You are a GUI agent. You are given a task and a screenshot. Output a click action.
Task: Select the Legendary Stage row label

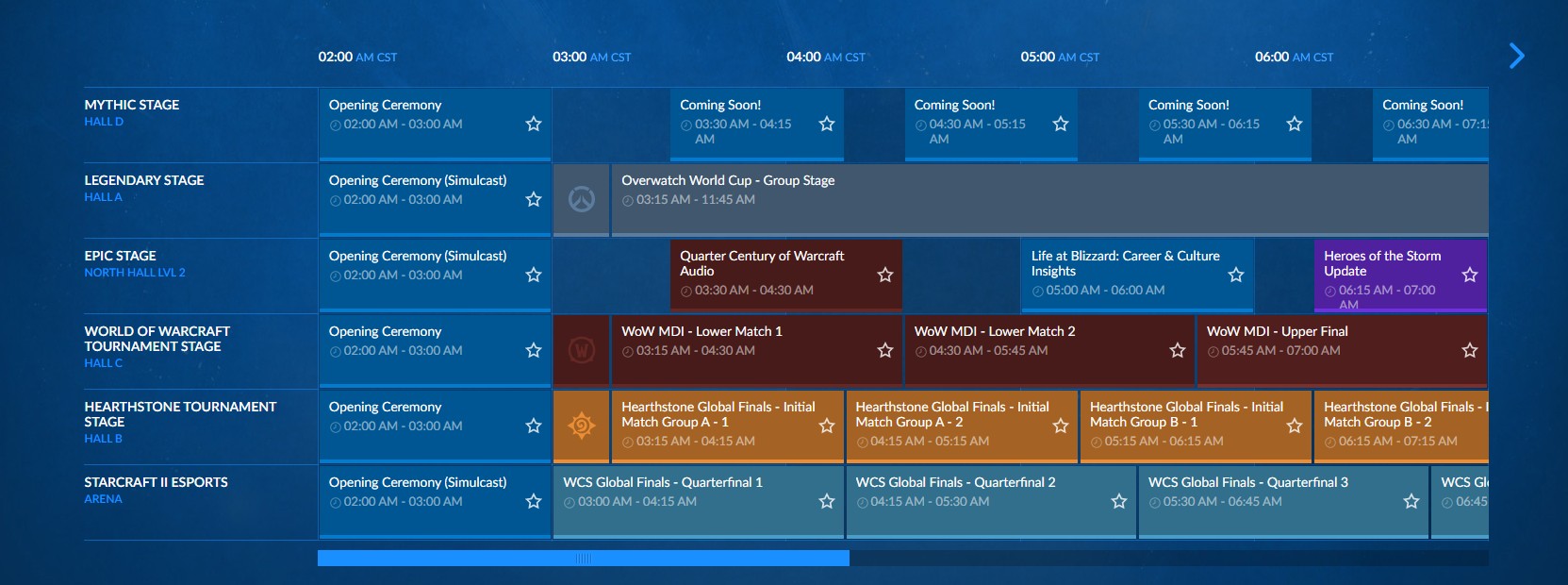tap(144, 180)
